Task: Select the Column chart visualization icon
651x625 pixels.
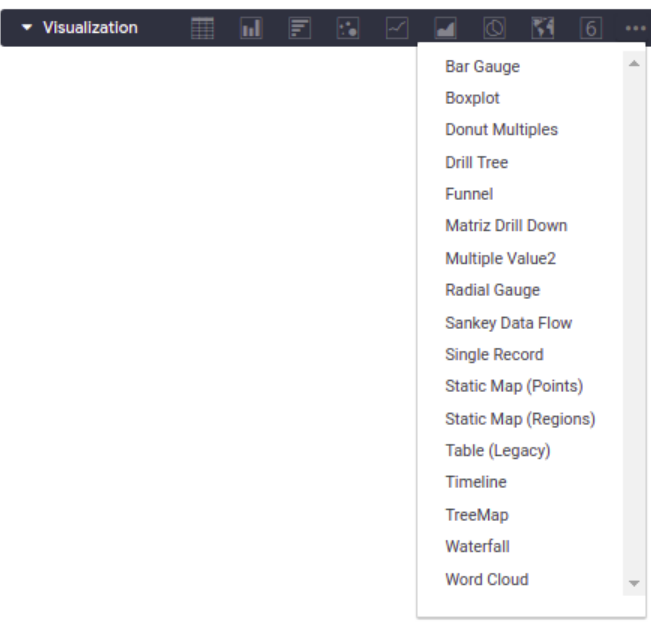Action: pyautogui.click(x=251, y=28)
